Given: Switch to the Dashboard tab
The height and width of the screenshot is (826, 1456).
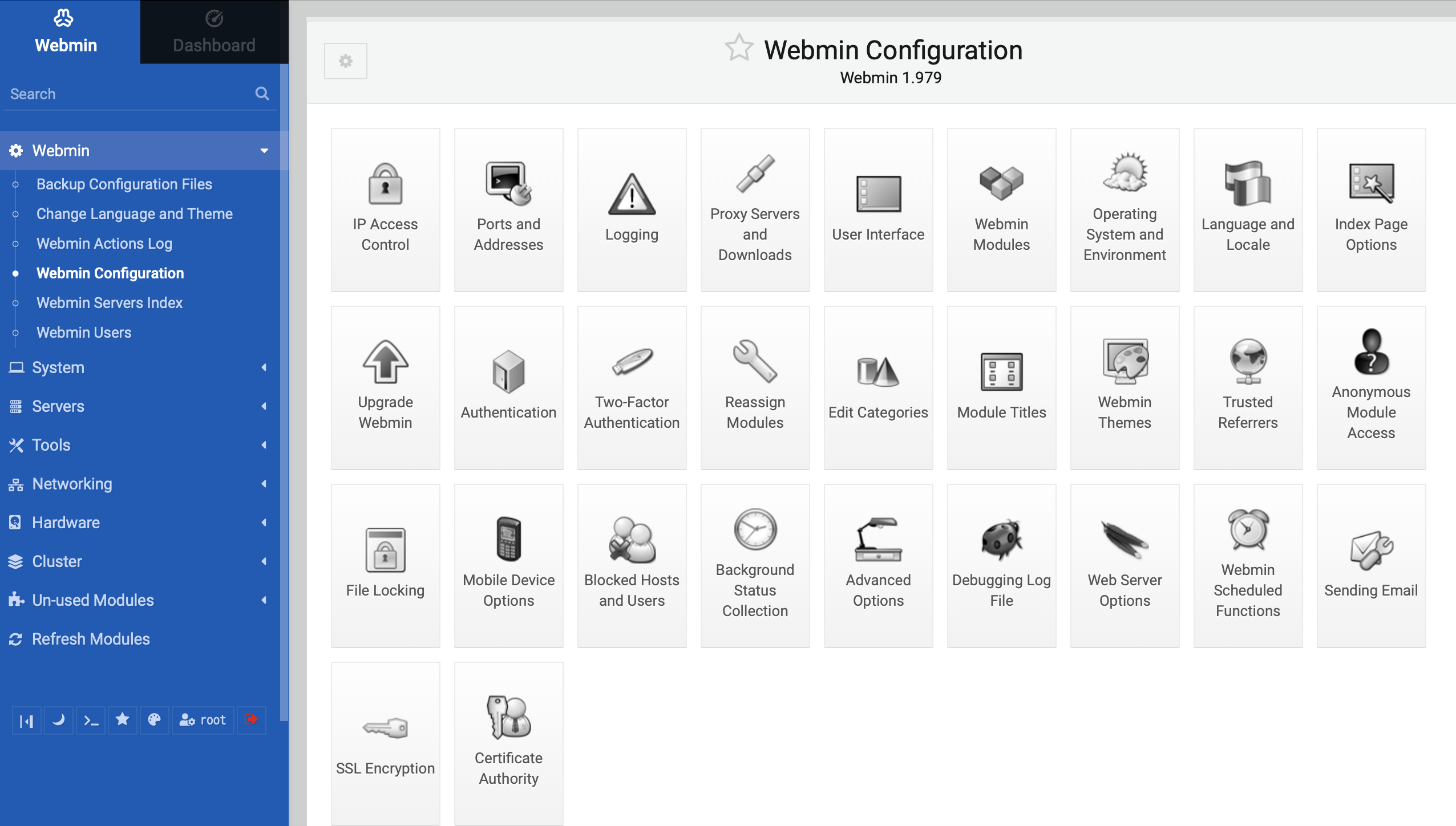Looking at the screenshot, I should [x=214, y=32].
